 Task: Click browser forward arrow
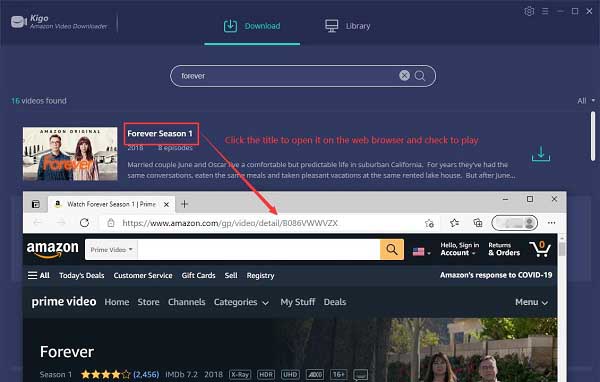pos(61,222)
